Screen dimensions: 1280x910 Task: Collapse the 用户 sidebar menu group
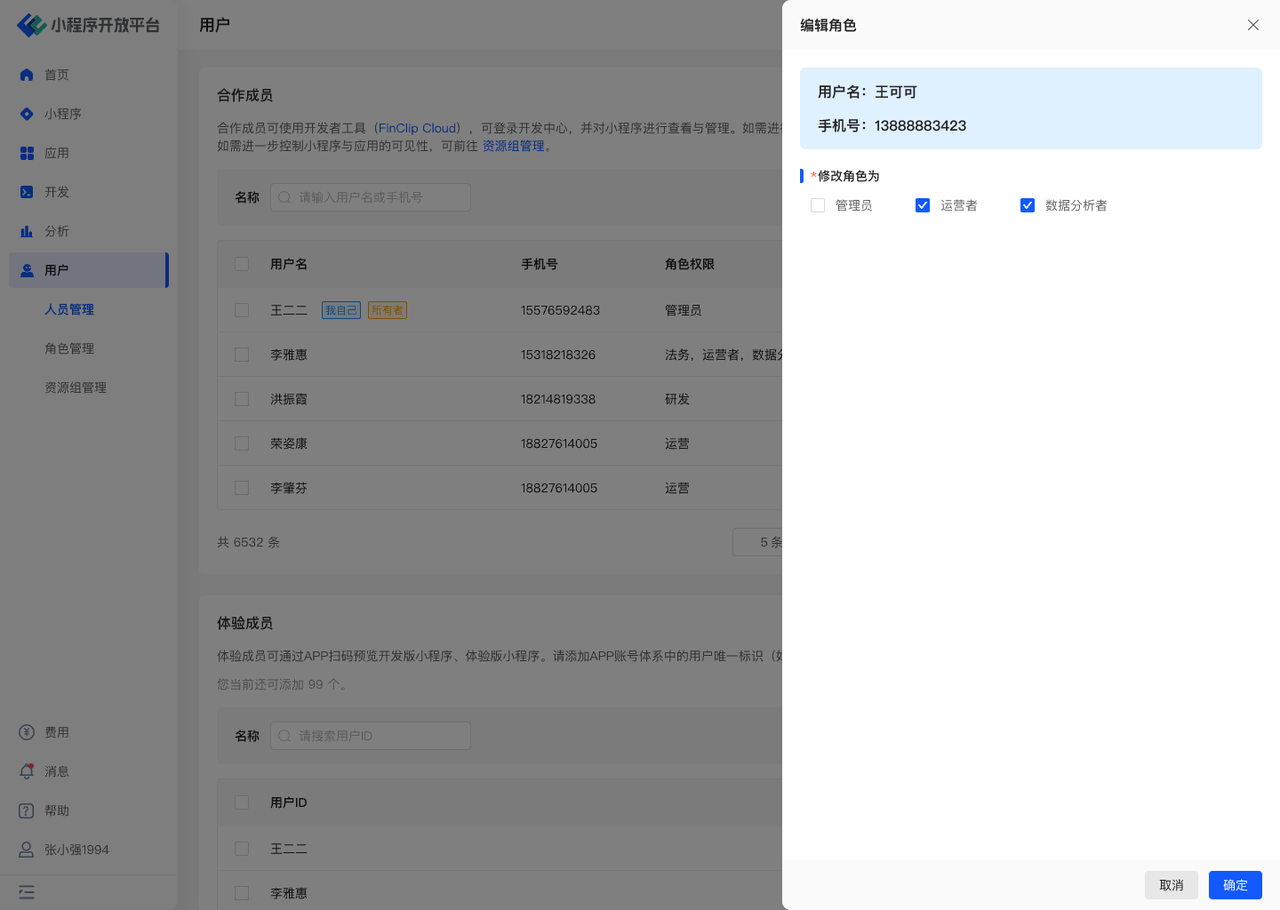[88, 270]
